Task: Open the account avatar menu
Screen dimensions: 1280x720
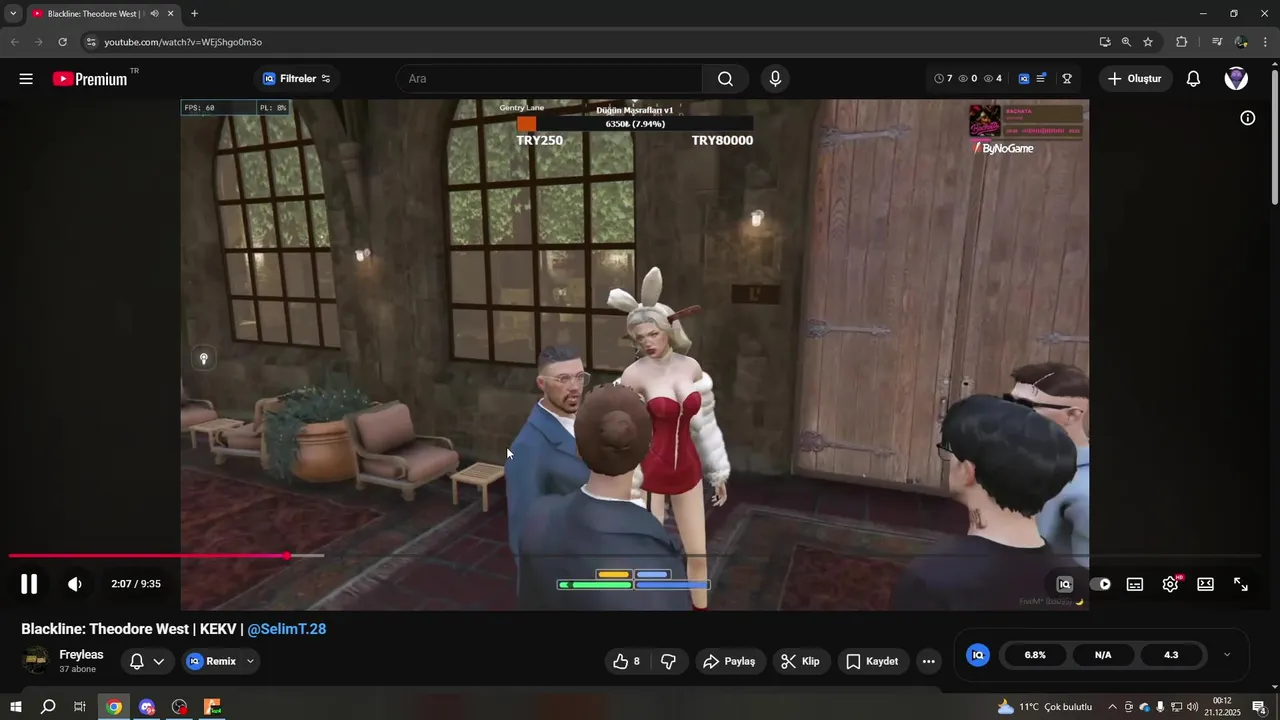Action: pos(1236,79)
